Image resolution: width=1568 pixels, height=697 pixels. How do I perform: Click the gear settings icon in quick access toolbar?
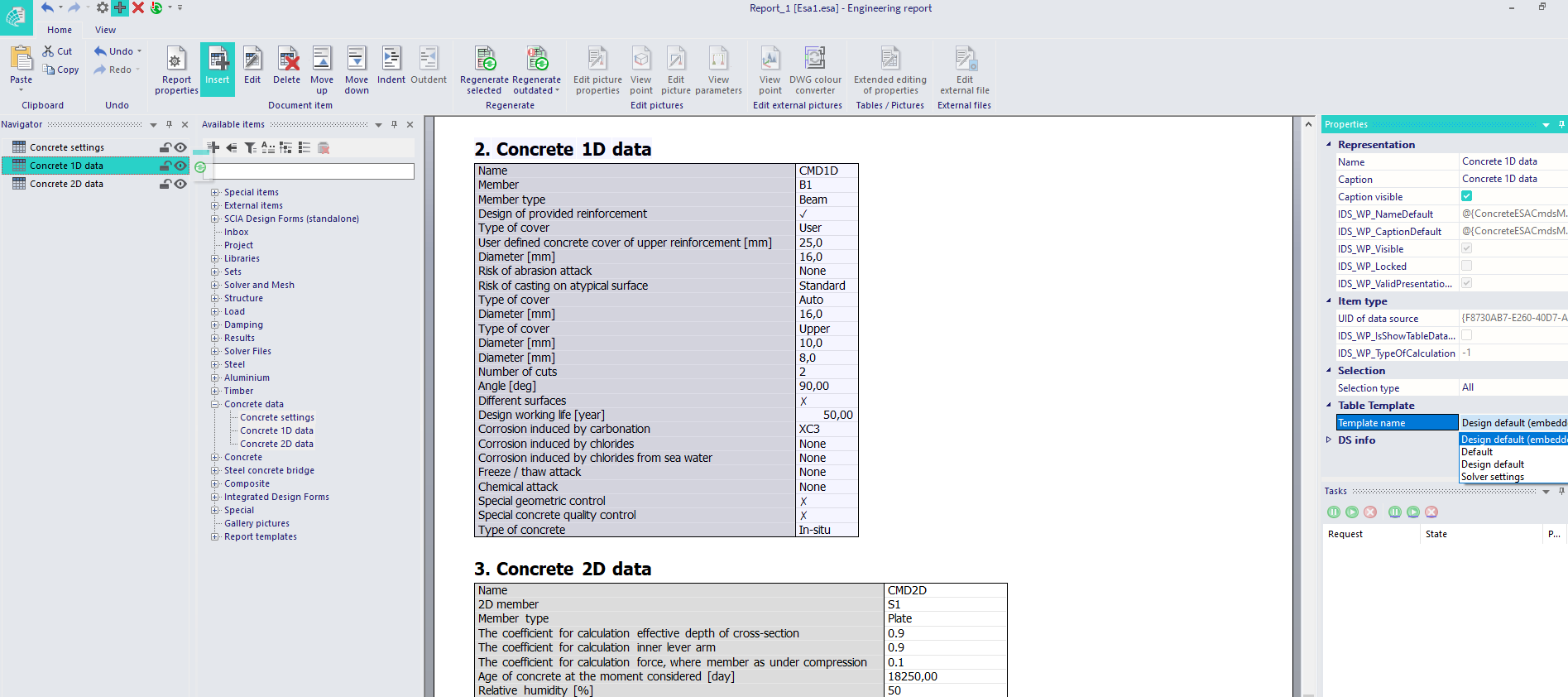(x=102, y=7)
